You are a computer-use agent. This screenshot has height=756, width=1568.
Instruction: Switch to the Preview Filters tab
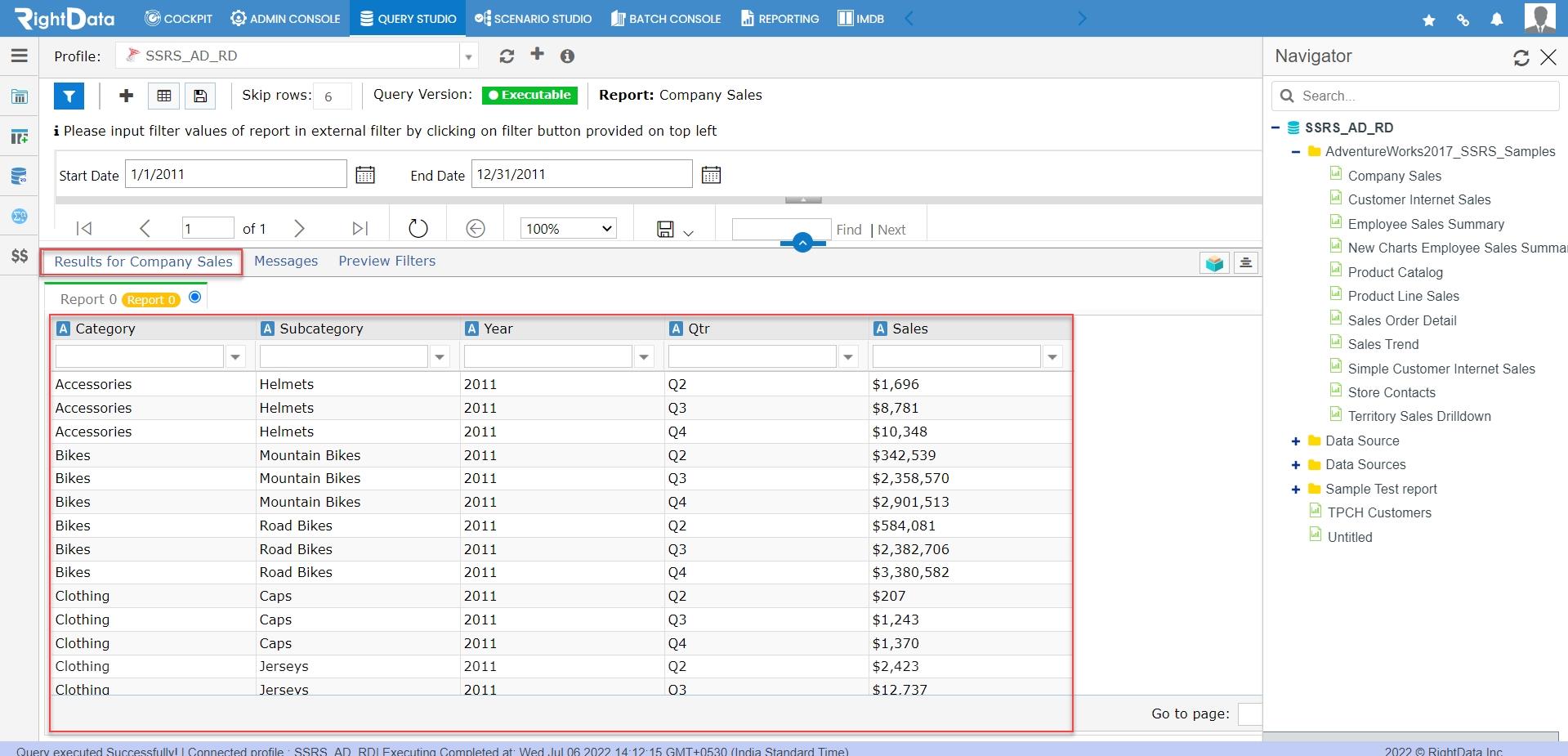(x=387, y=262)
